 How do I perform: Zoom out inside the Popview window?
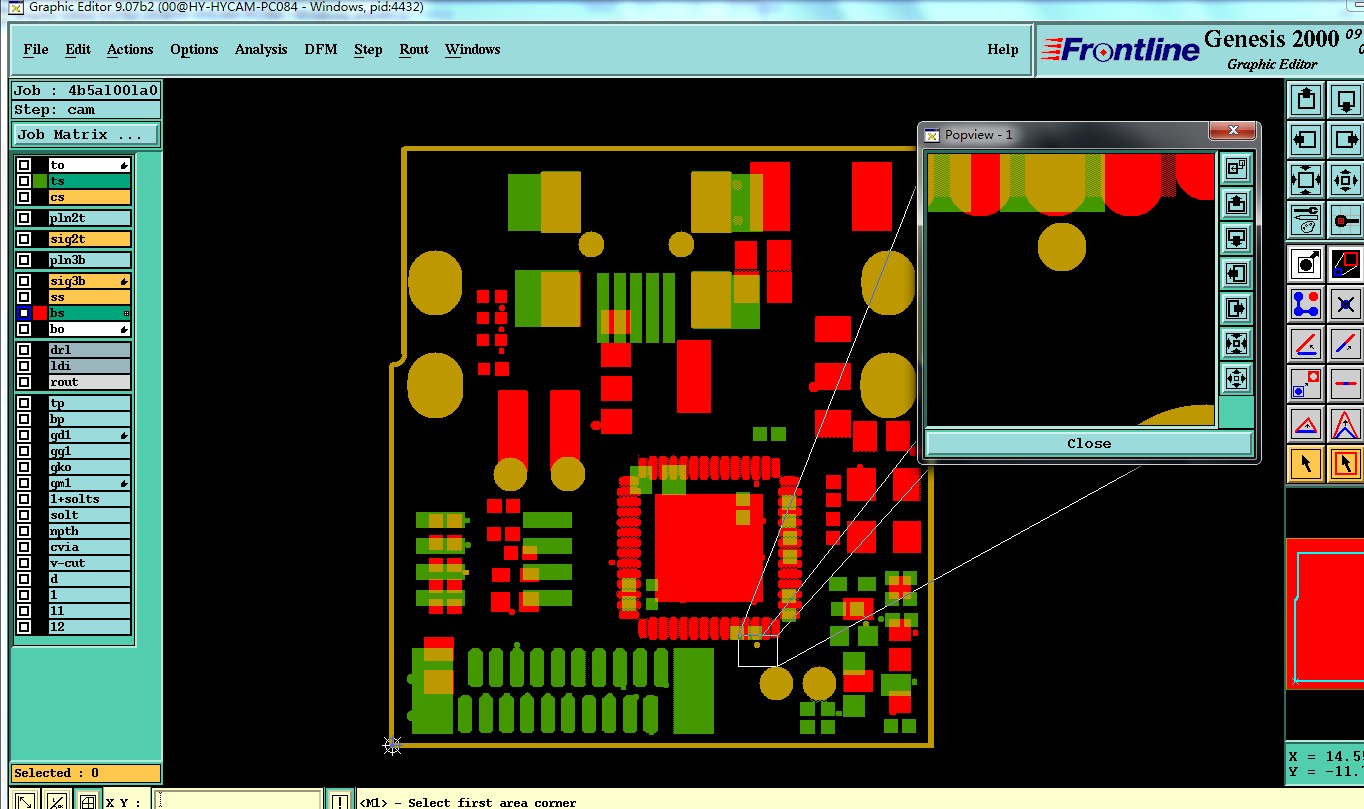tap(1237, 378)
